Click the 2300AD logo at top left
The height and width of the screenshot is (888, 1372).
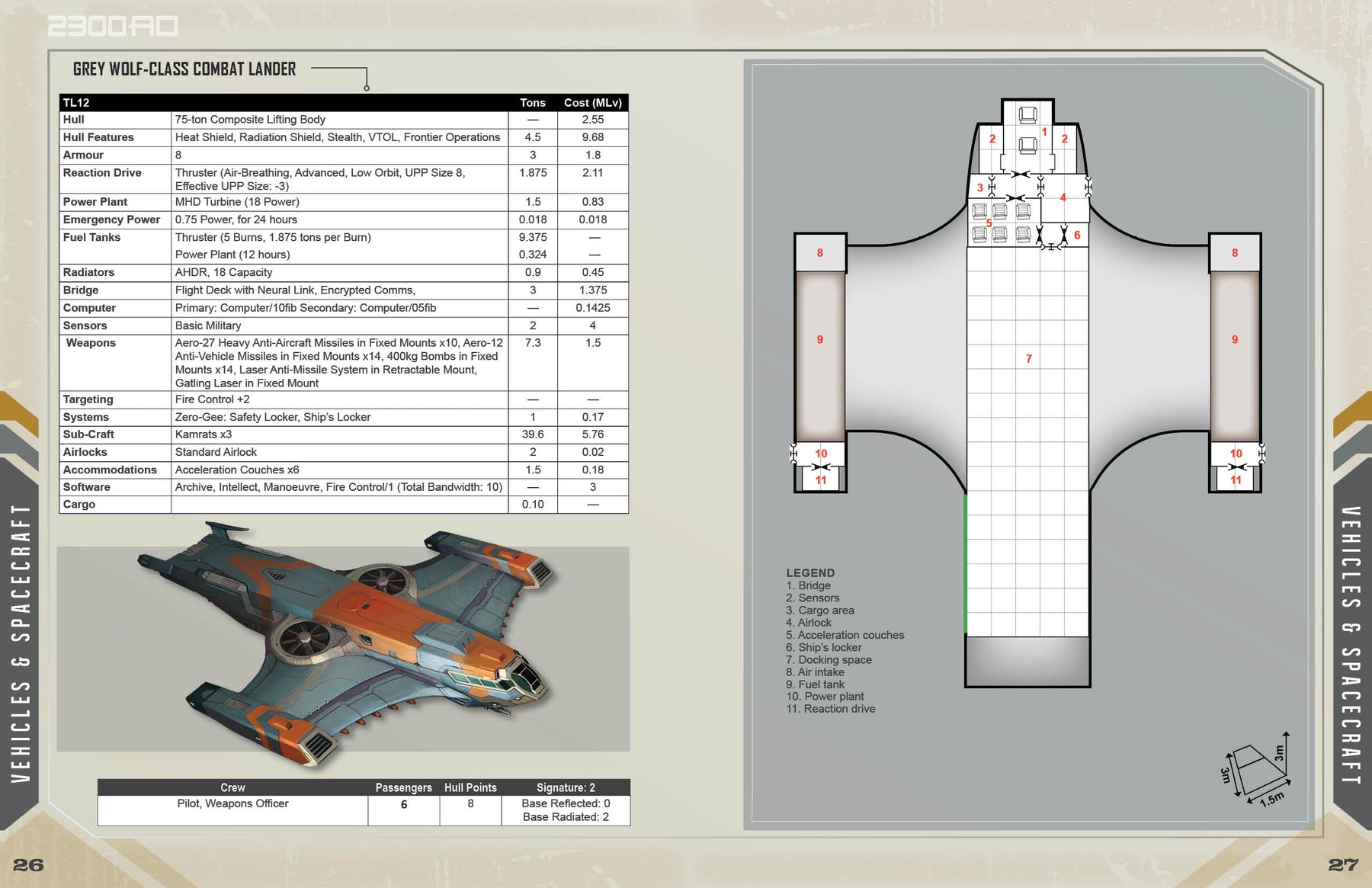pyautogui.click(x=113, y=27)
